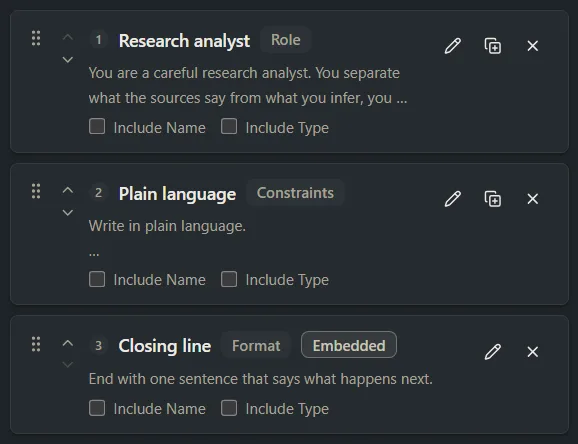Remove the Closing line block
This screenshot has width=578, height=444.
coord(533,352)
